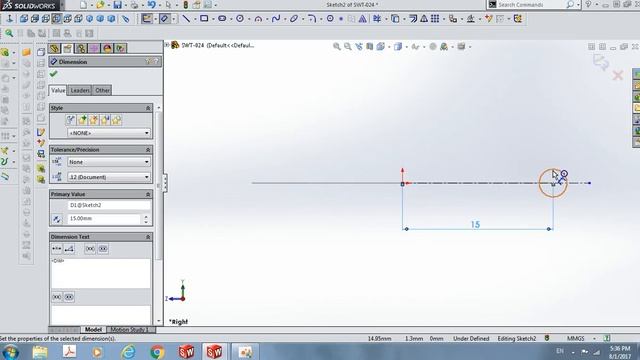The width and height of the screenshot is (640, 360).
Task: Open File Explorer from taskbar
Action: click(x=40, y=352)
